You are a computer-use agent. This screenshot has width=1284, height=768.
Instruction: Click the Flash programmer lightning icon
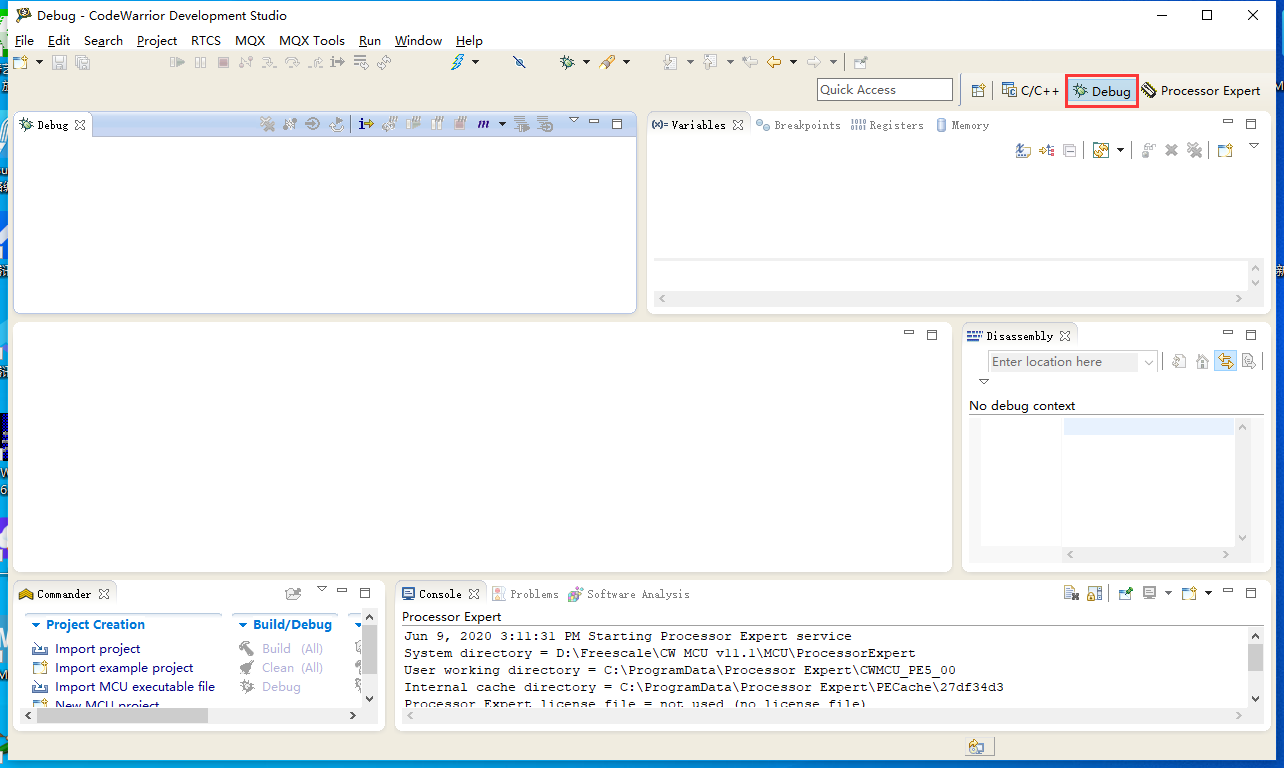[458, 62]
